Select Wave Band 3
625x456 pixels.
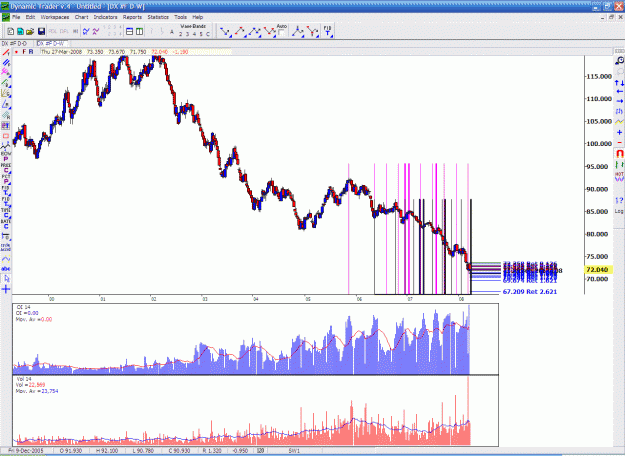(x=188, y=34)
